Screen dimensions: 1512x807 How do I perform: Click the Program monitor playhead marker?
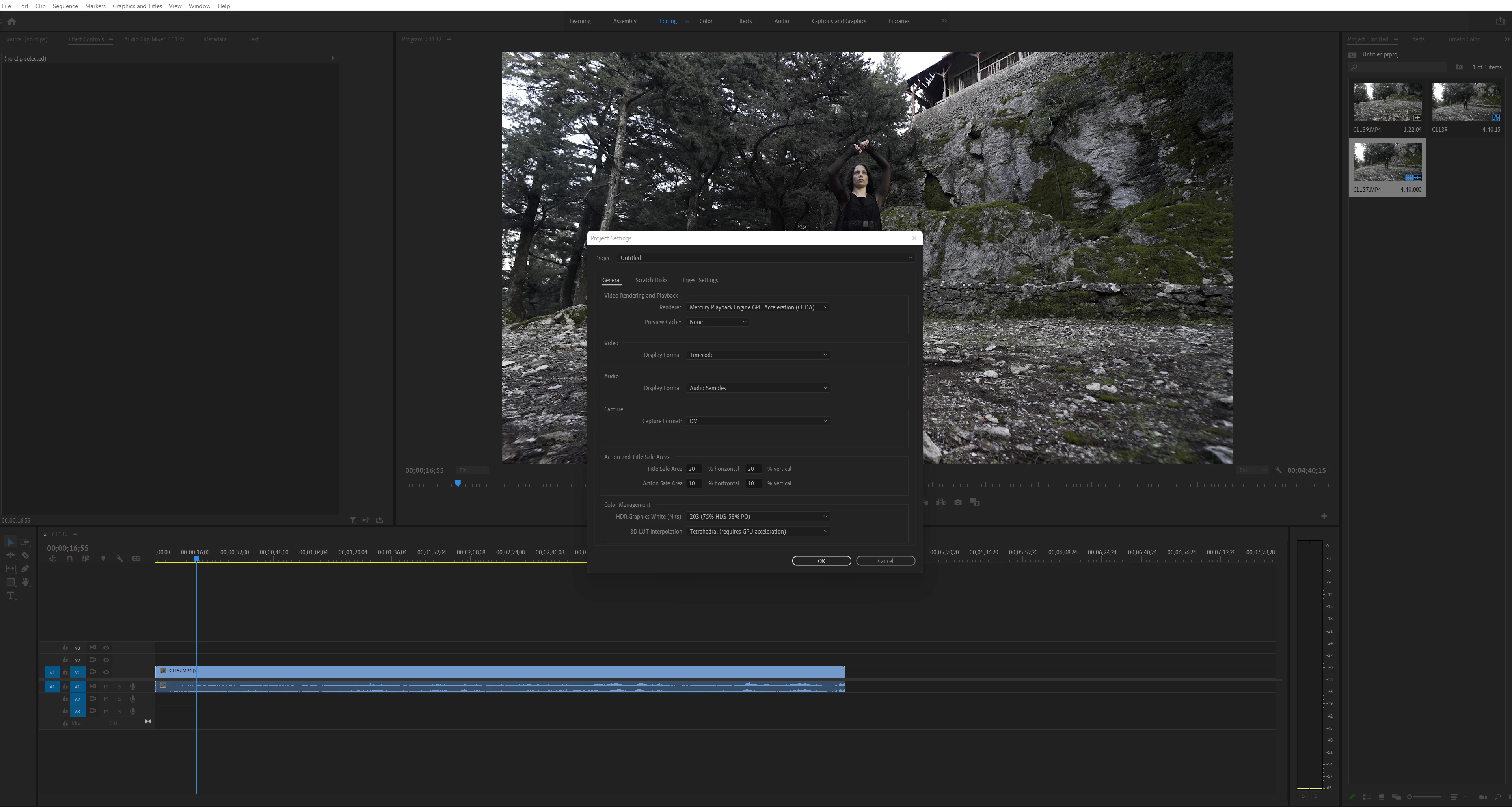(x=458, y=483)
